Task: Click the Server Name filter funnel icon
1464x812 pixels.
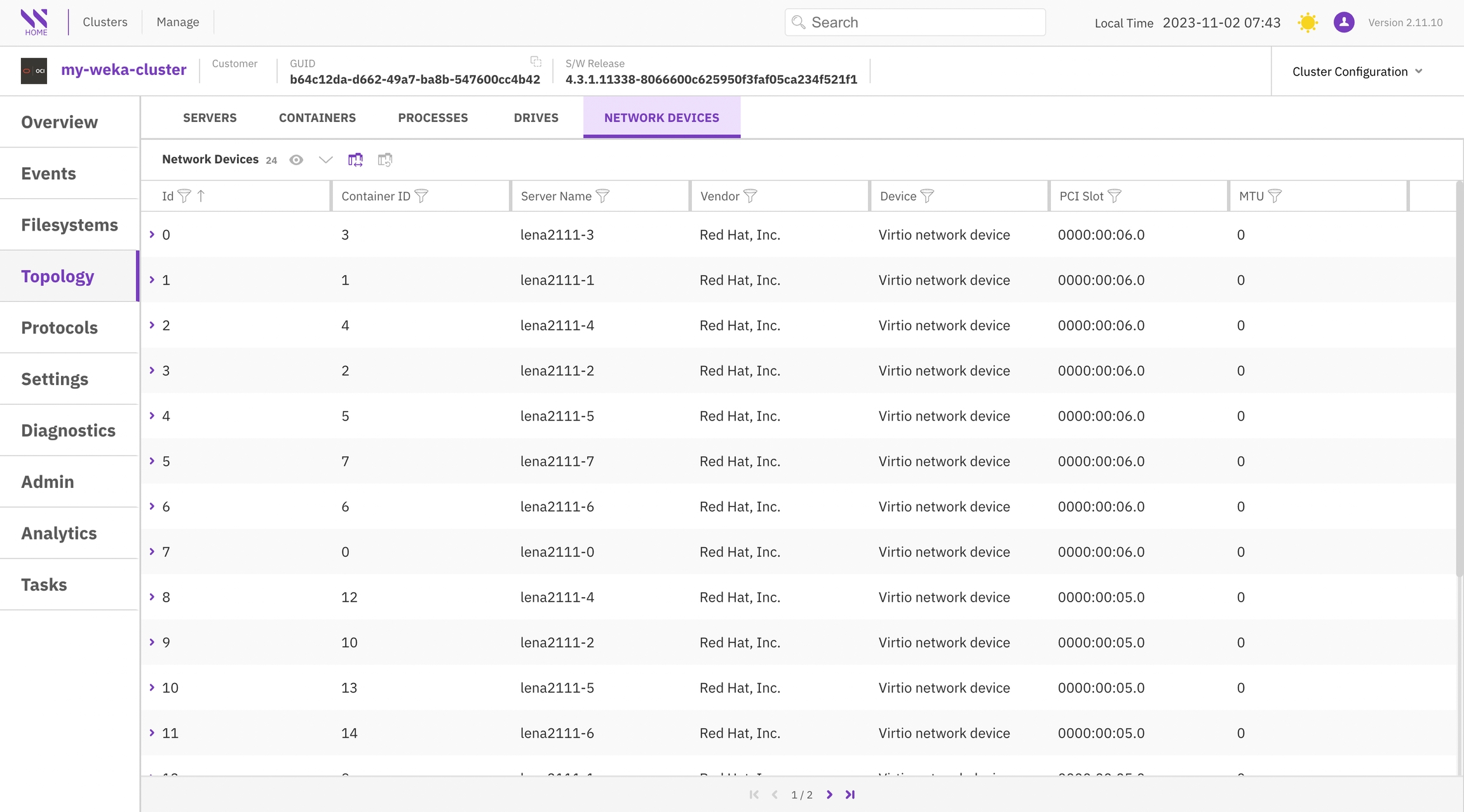Action: [x=602, y=196]
